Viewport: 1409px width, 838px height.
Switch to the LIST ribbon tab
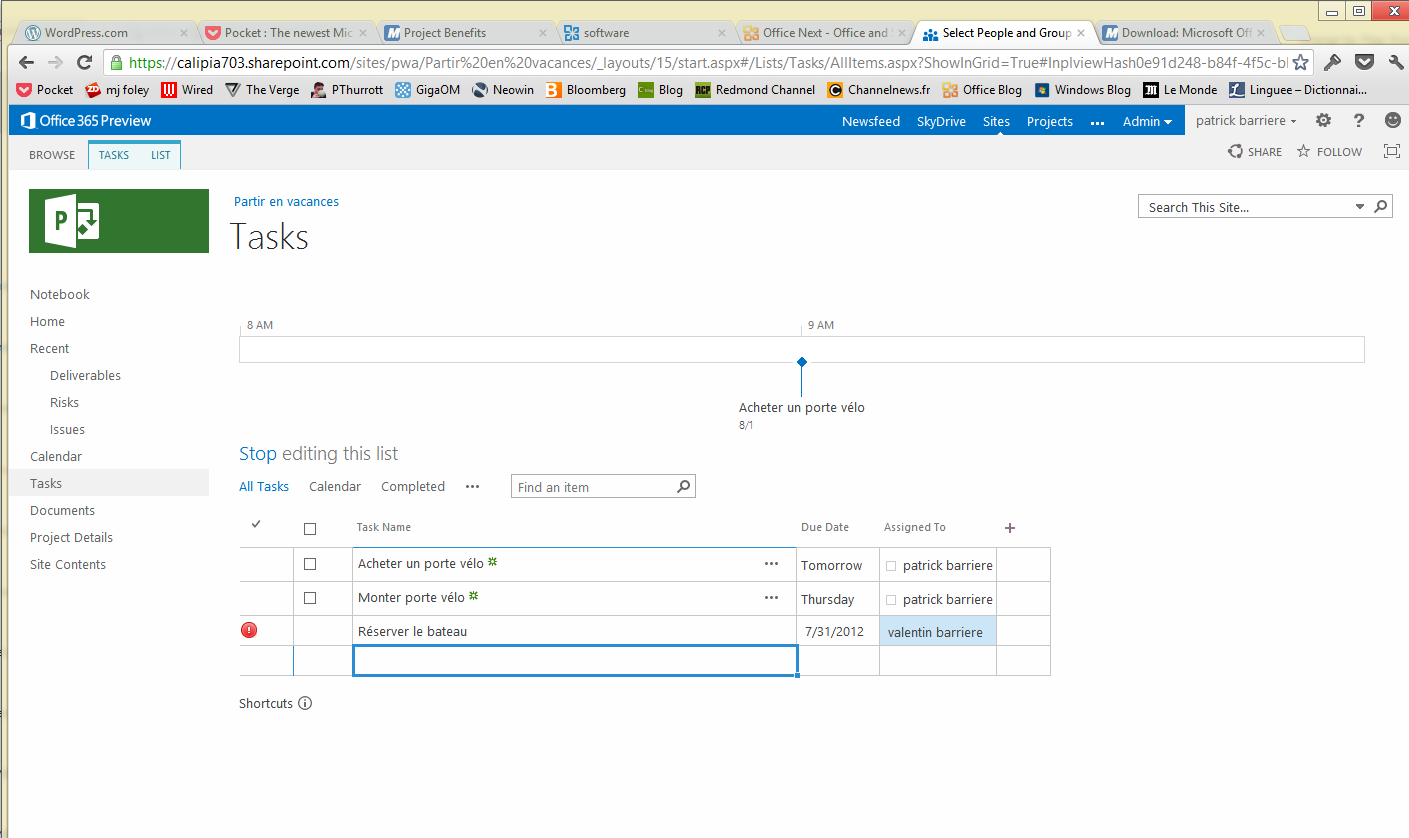tap(160, 155)
